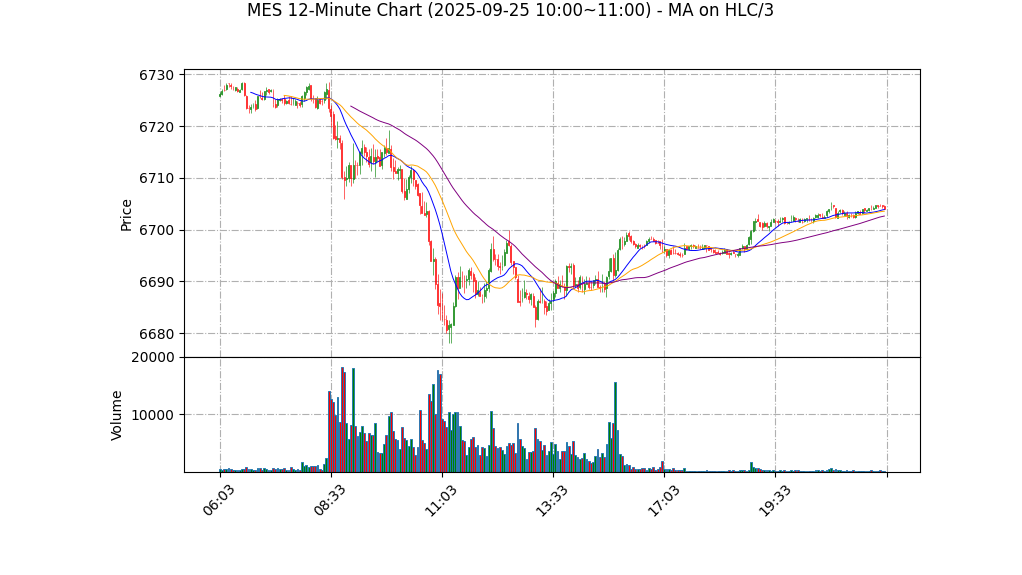This screenshot has width=1022, height=575.
Task: Click the 6680 price tick label
Action: [x=156, y=334]
